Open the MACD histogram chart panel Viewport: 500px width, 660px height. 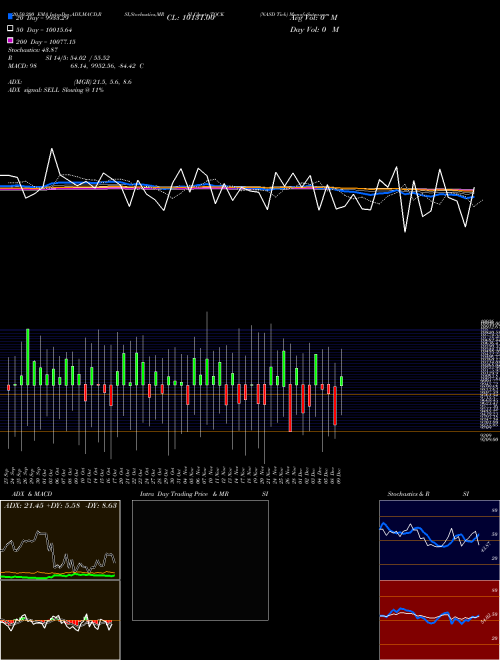point(60,620)
